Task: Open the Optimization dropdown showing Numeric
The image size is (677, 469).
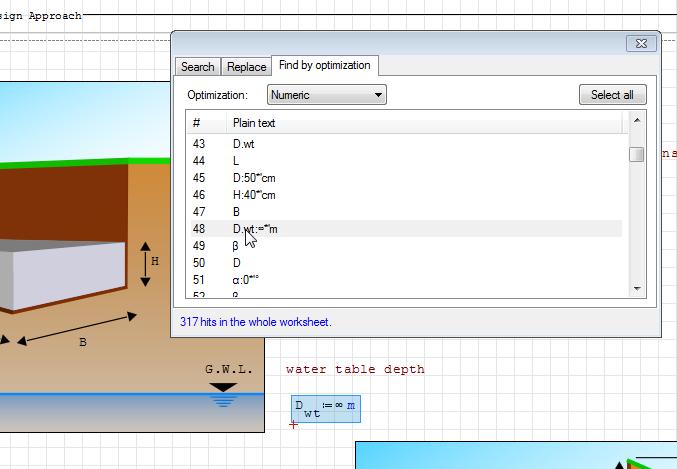Action: tap(326, 95)
